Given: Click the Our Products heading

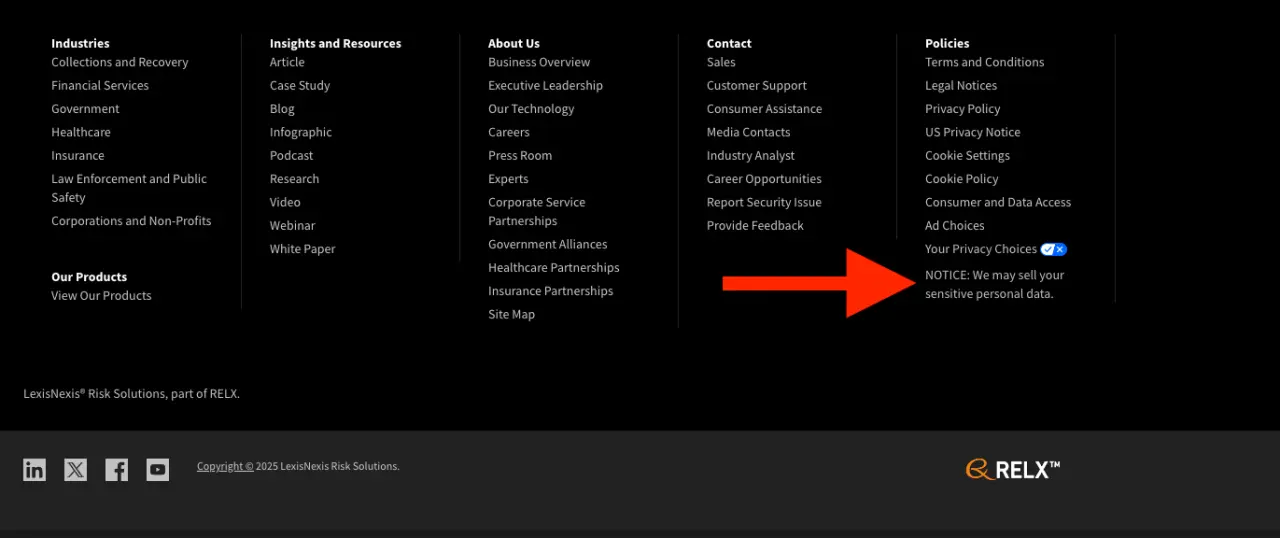Looking at the screenshot, I should (89, 277).
